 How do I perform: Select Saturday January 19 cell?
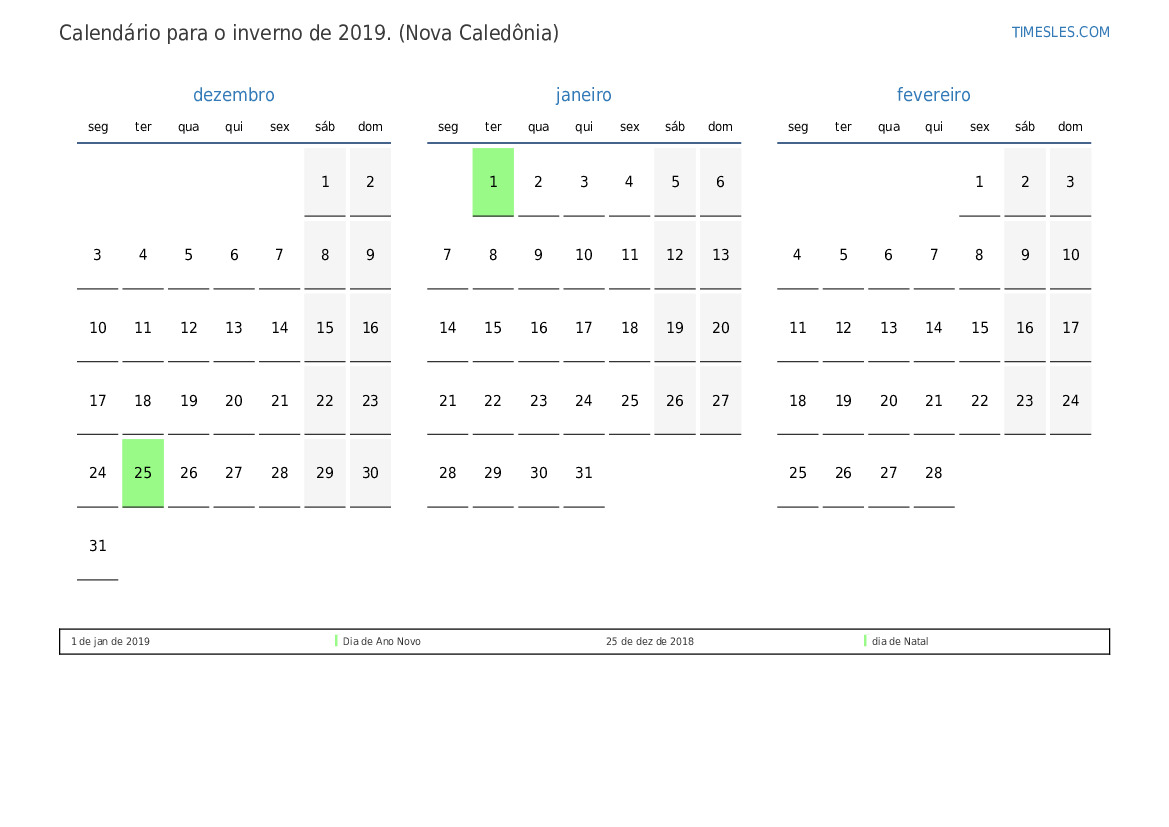[x=675, y=327]
